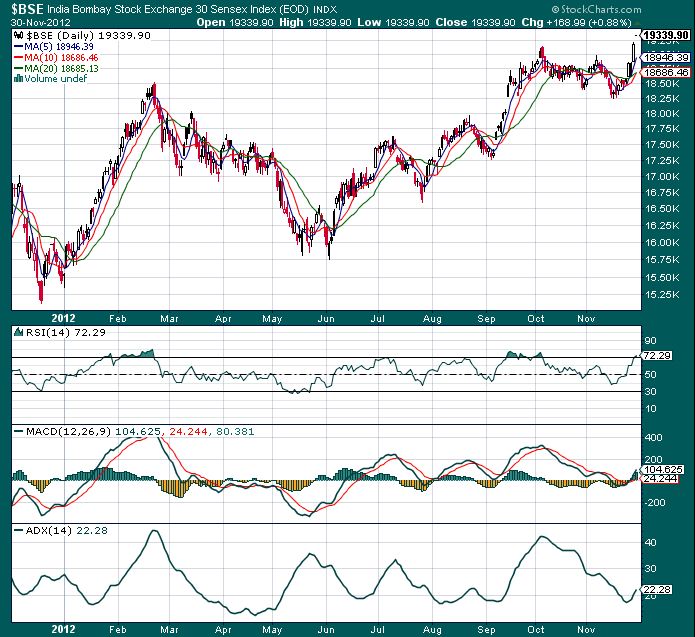Click the 22.28 tag on the ADX axis
Screen dimensions: 695x637
coord(657,590)
